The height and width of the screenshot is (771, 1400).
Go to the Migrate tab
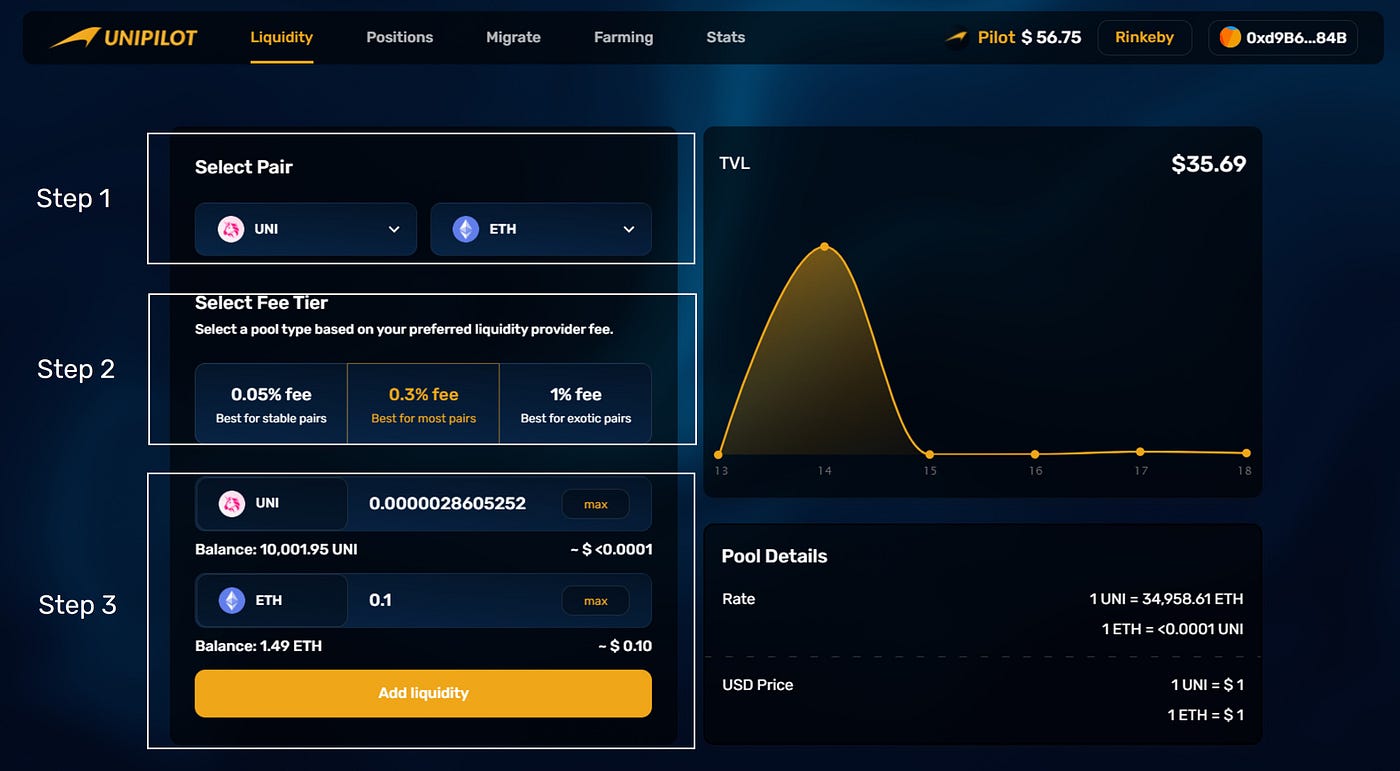[513, 37]
